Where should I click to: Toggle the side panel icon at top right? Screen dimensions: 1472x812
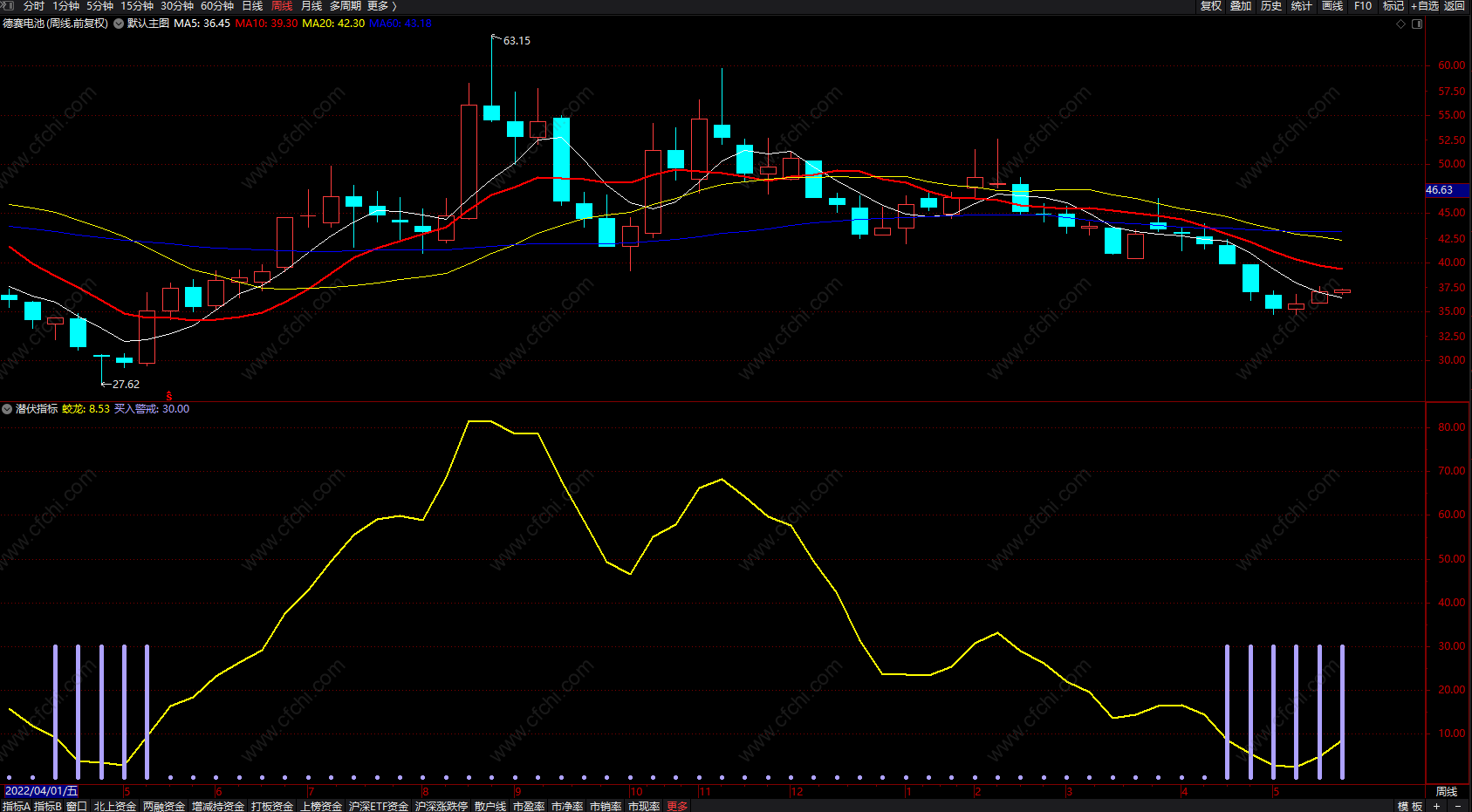1417,24
